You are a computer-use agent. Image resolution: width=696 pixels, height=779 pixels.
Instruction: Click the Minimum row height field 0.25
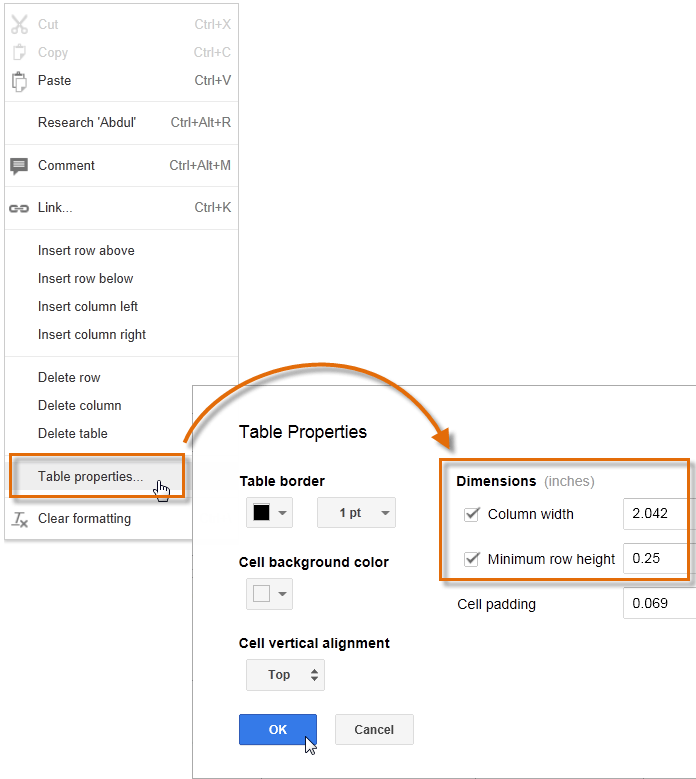click(659, 558)
